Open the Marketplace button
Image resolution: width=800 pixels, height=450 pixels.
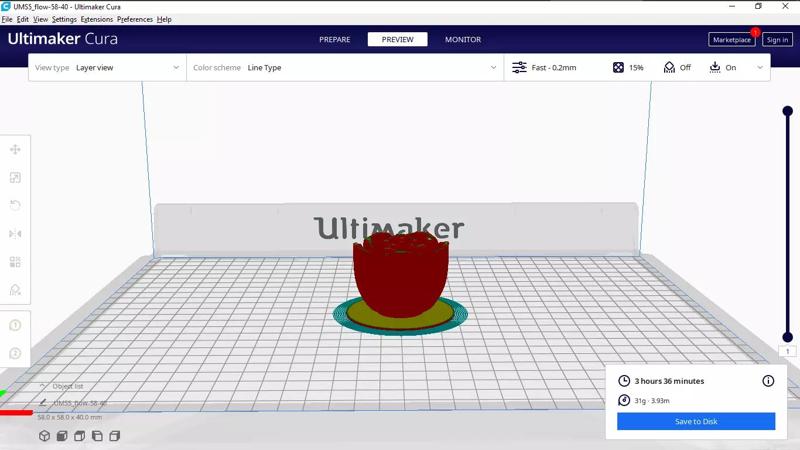click(x=732, y=40)
